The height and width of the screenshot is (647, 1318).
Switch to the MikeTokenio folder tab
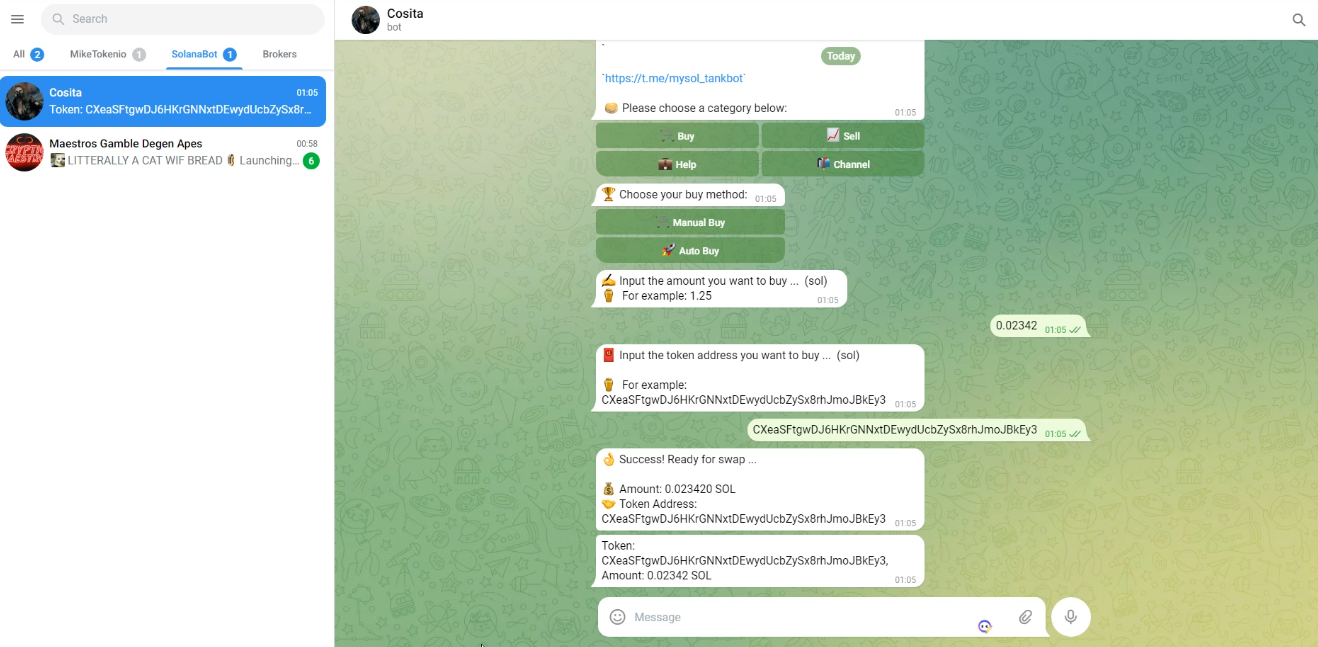[107, 54]
